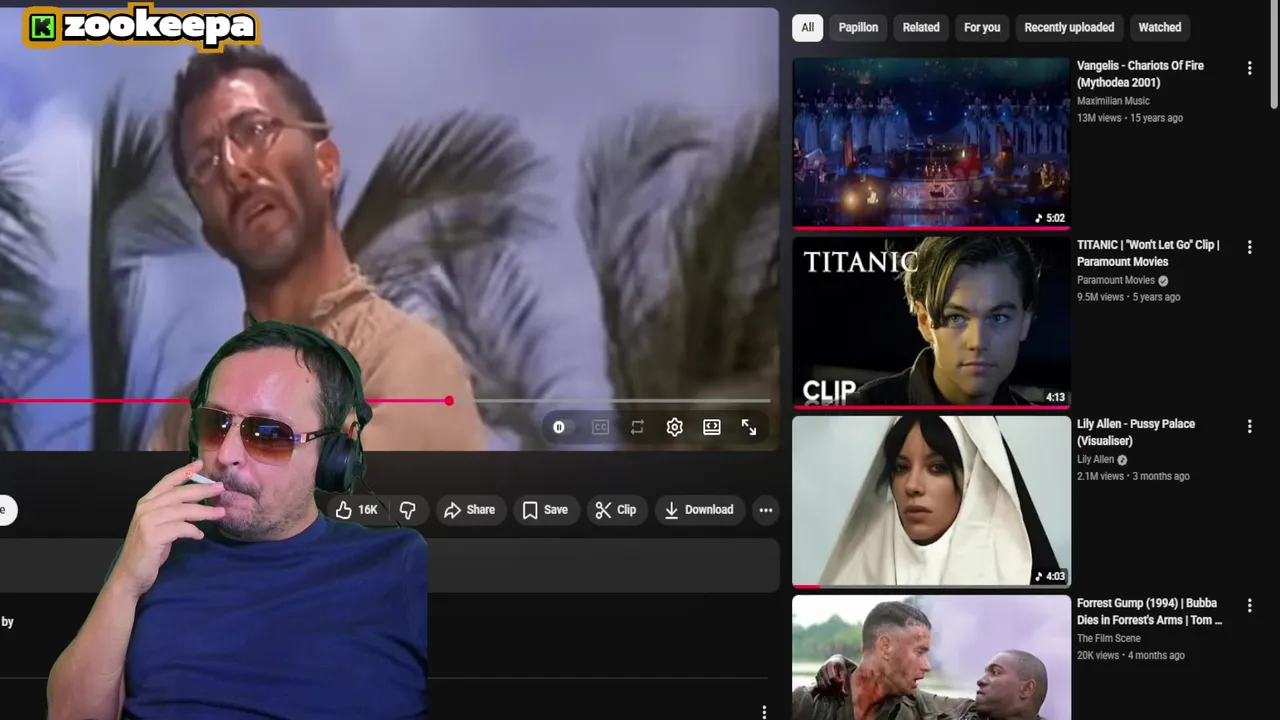The image size is (1280, 720).
Task: Select the Related filter chip
Action: 921,28
